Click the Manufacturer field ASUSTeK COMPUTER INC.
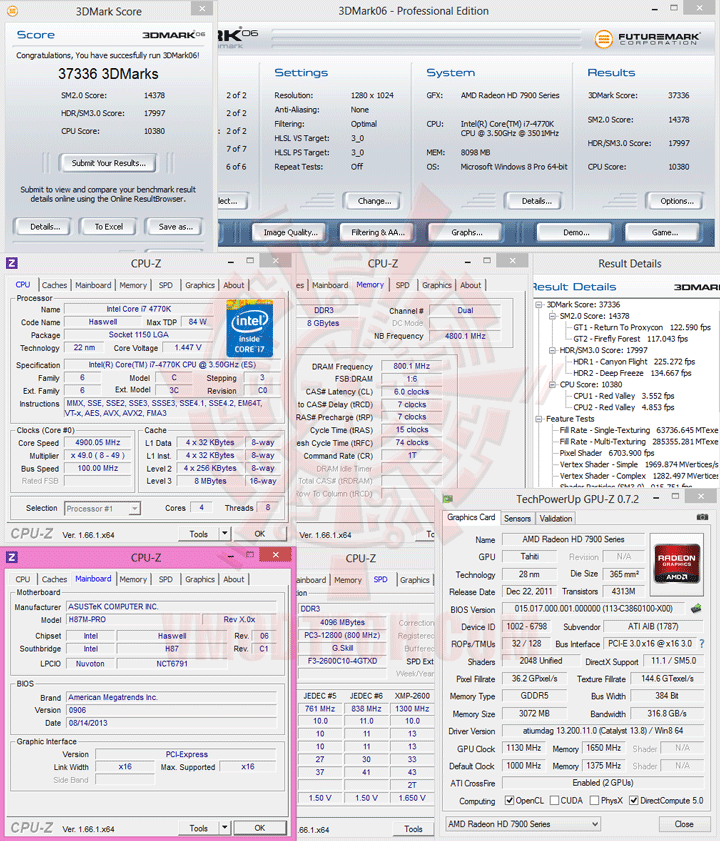 [x=171, y=606]
